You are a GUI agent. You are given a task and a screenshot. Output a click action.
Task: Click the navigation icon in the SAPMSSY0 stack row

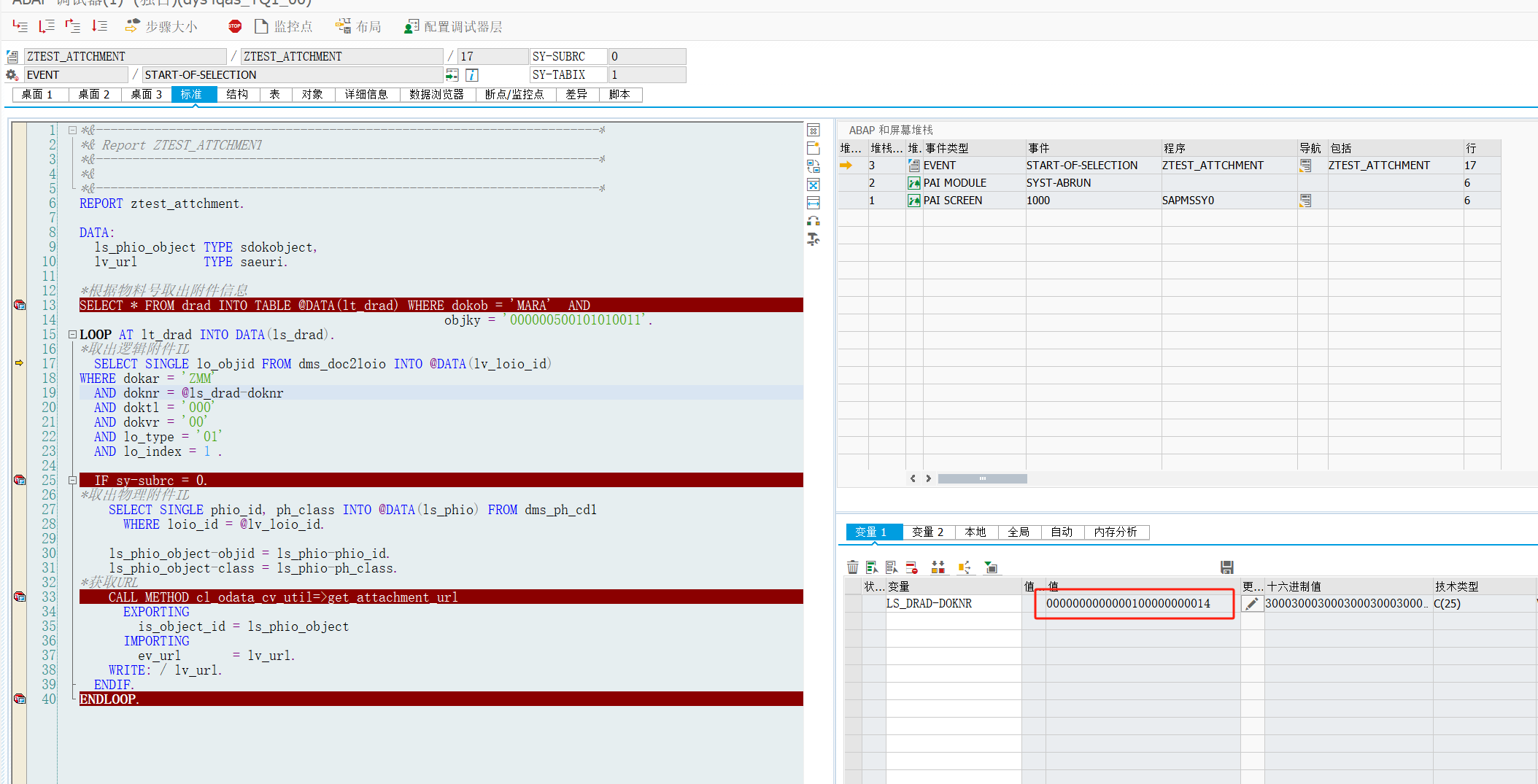(1305, 201)
